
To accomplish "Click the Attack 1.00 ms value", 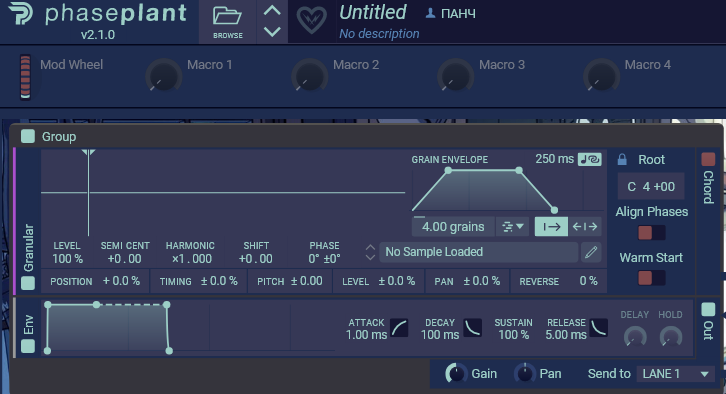I will coord(366,335).
